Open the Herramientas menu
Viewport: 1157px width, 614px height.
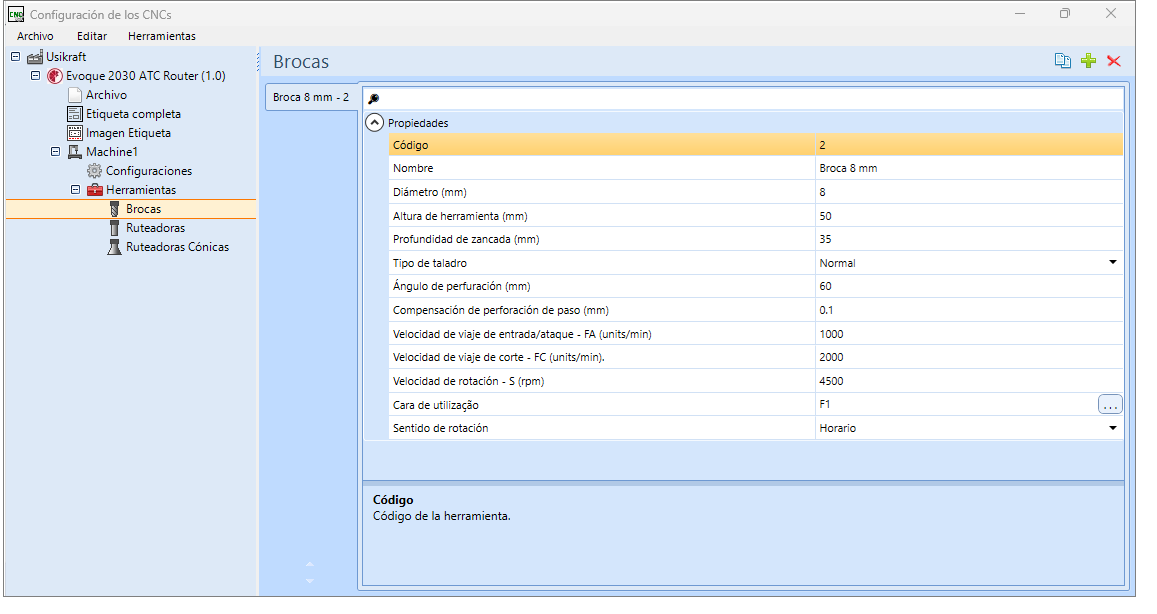tap(162, 36)
